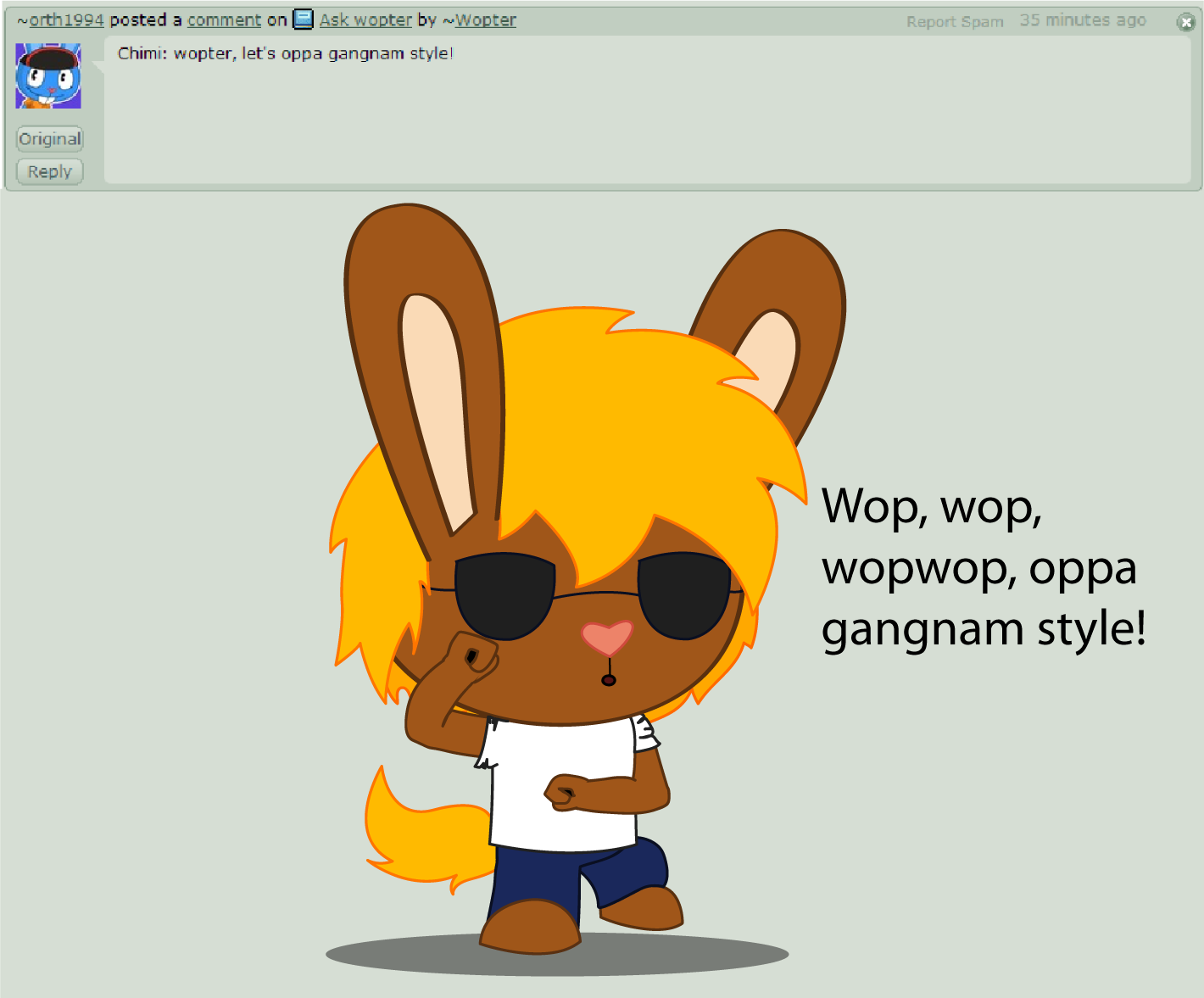Click the commenter's blue rabbit avatar
1204x998 pixels.
[x=48, y=76]
